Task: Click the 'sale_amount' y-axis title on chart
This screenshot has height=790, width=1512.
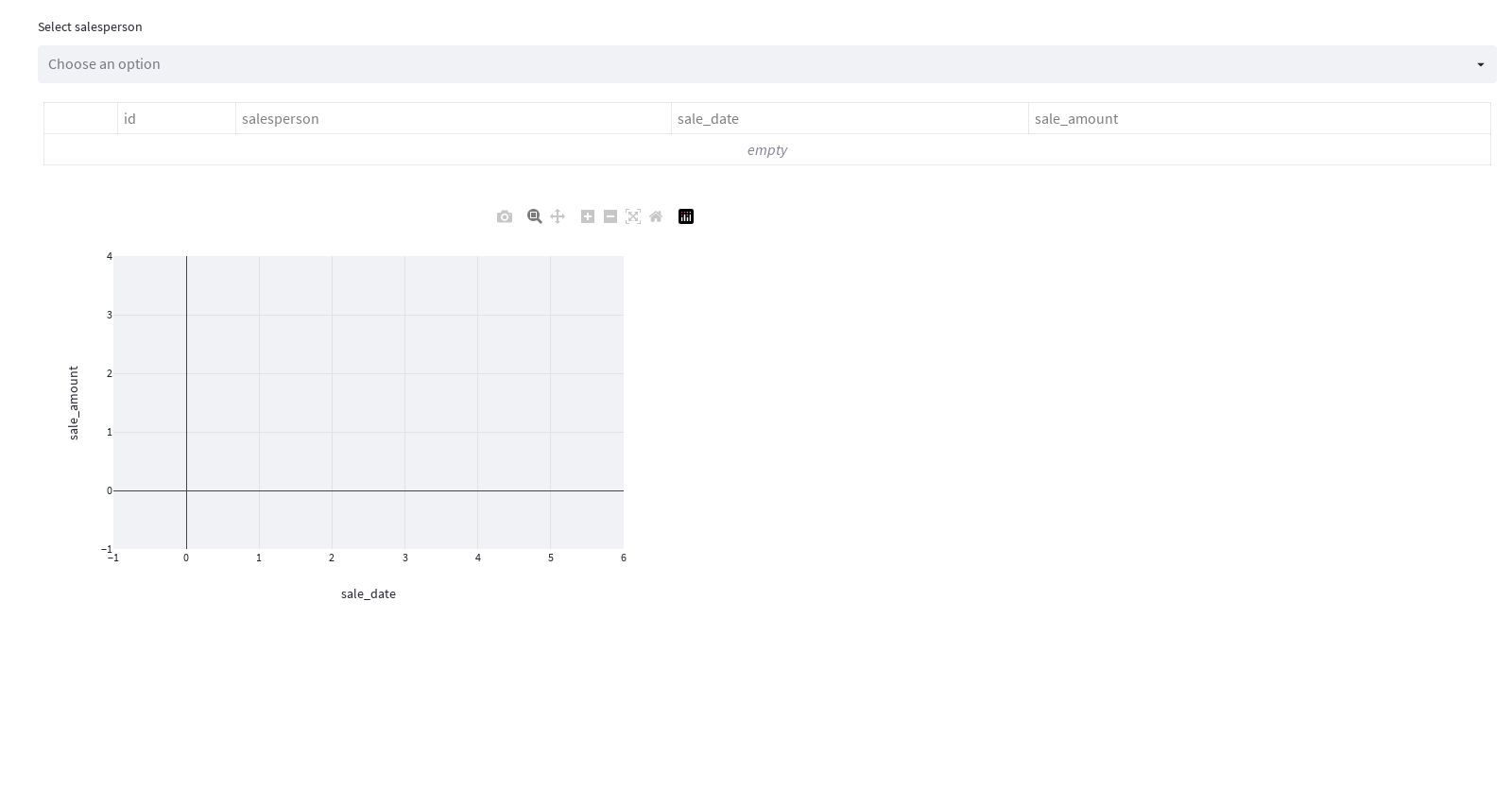Action: (x=74, y=403)
